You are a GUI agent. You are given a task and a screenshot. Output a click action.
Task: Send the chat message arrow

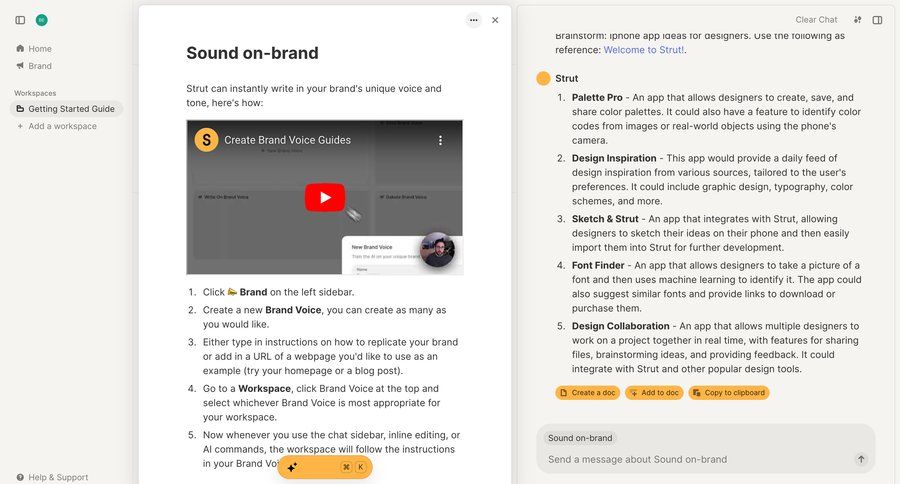point(861,459)
